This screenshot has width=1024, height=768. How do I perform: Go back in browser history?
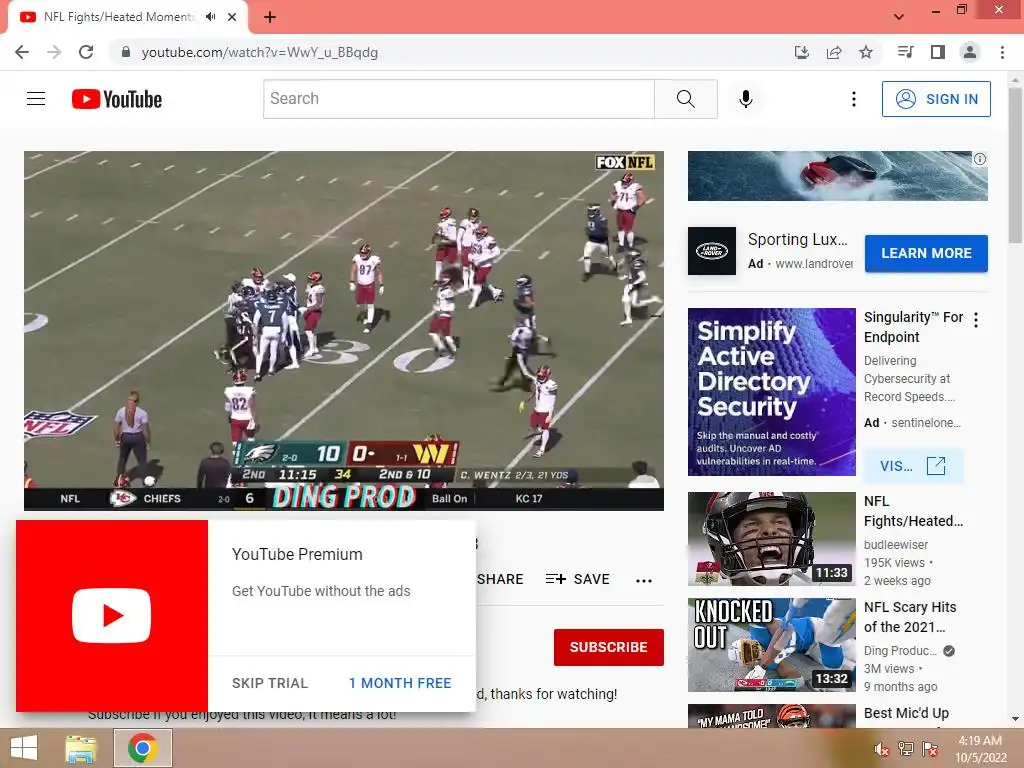[x=22, y=52]
